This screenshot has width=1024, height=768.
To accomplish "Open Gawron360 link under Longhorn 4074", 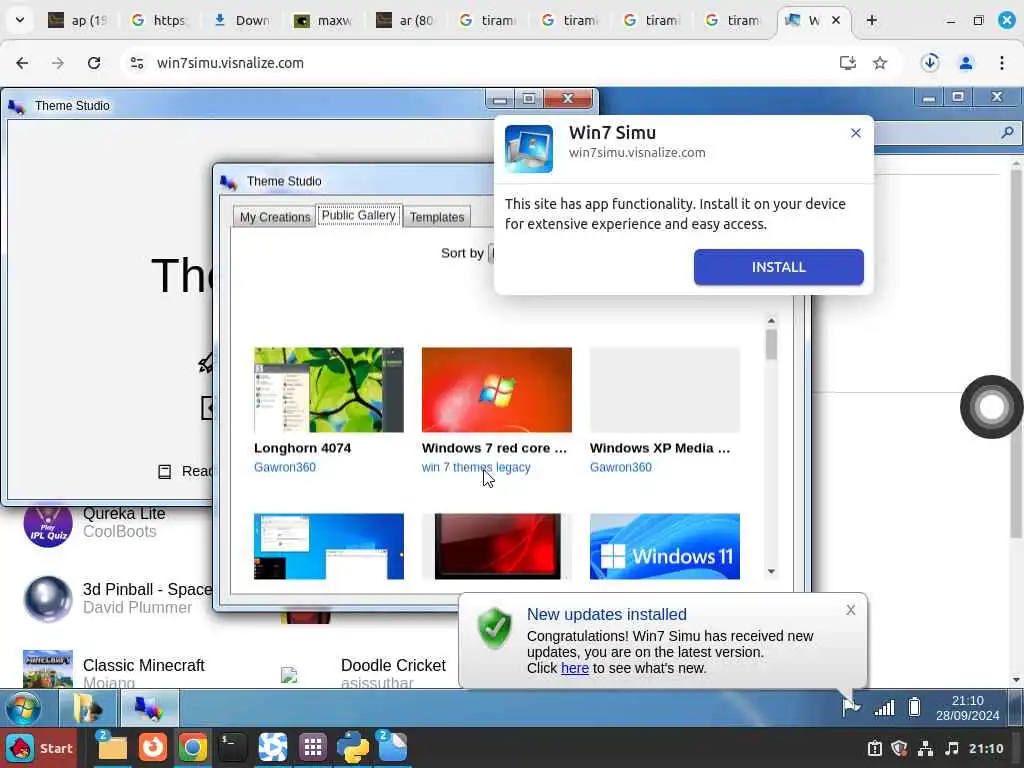I will click(285, 467).
